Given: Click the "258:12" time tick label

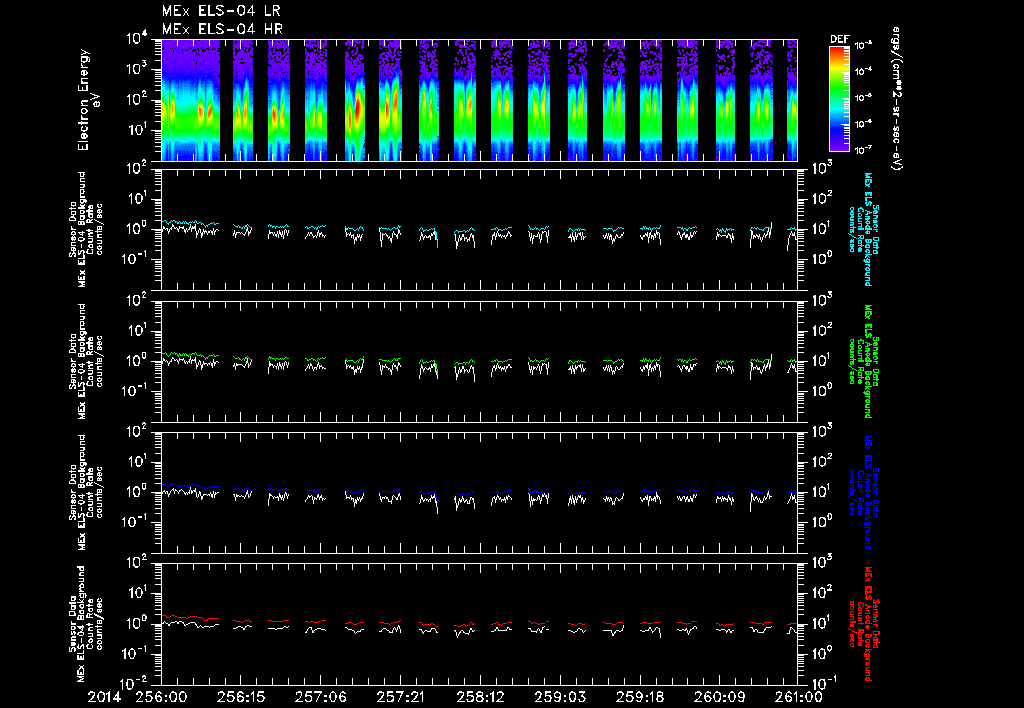Looking at the screenshot, I should click(x=480, y=697).
